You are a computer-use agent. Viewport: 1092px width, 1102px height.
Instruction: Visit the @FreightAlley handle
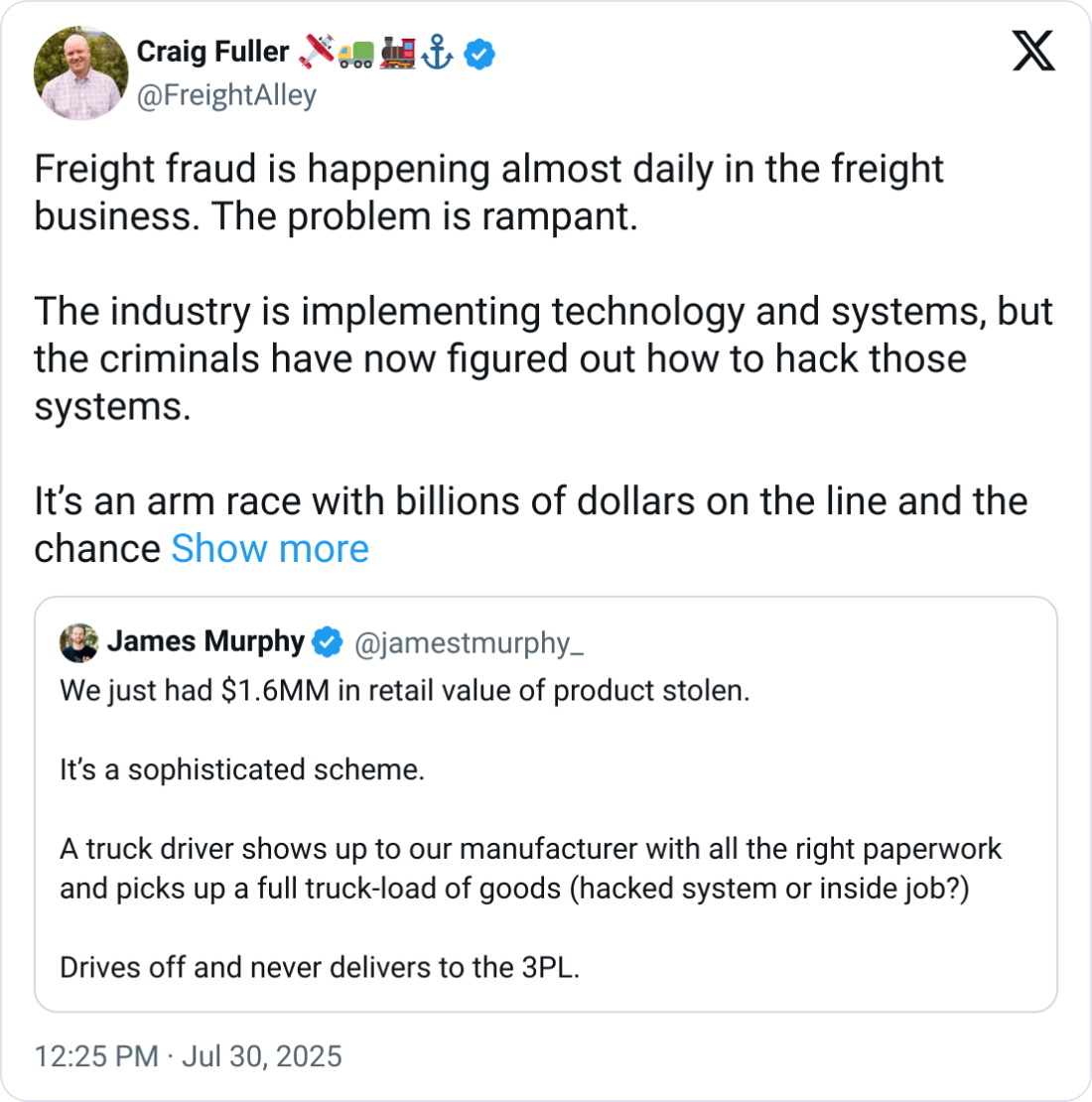pyautogui.click(x=226, y=95)
